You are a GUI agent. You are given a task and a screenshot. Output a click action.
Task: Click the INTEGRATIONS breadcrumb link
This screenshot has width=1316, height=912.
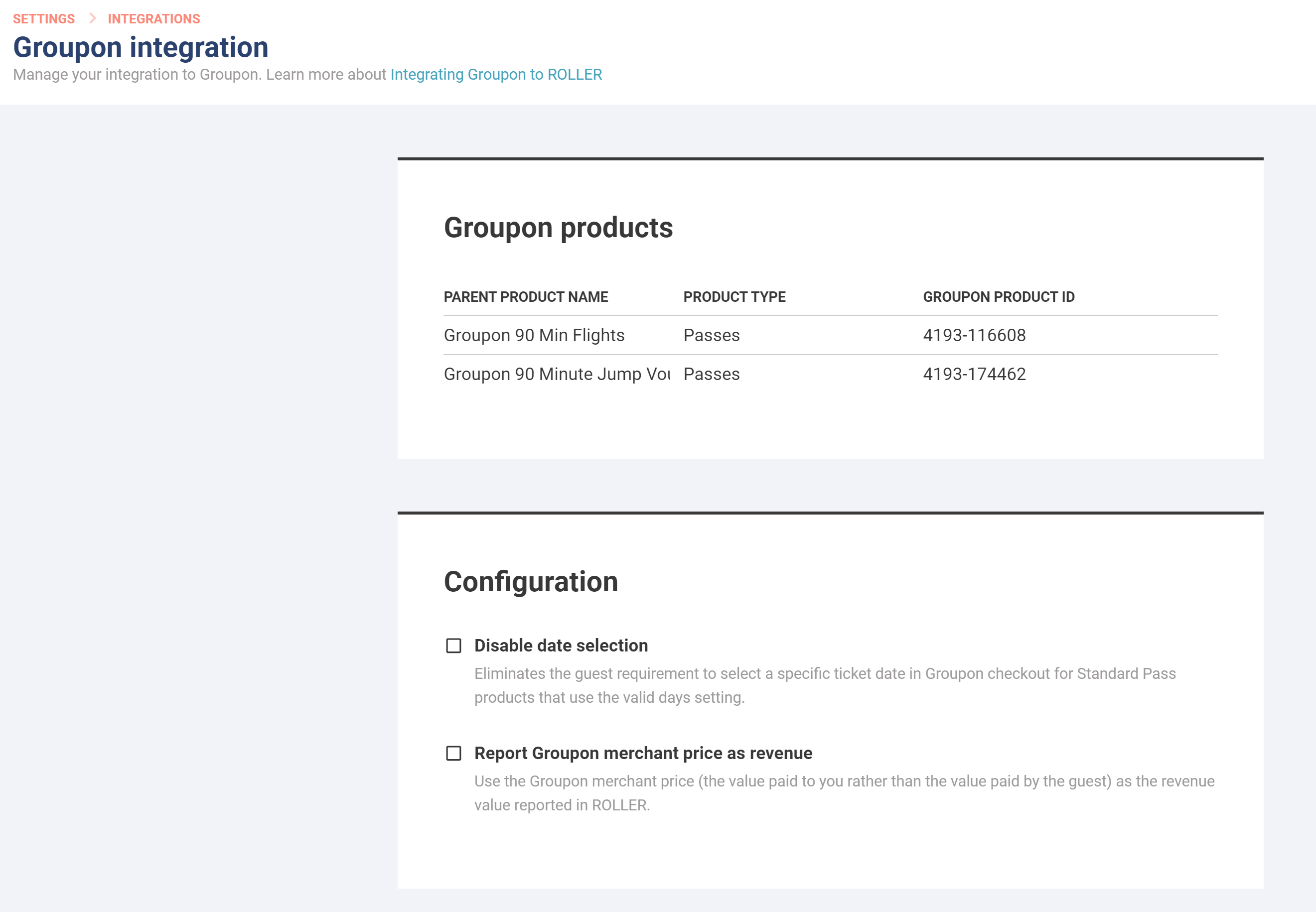[x=154, y=19]
